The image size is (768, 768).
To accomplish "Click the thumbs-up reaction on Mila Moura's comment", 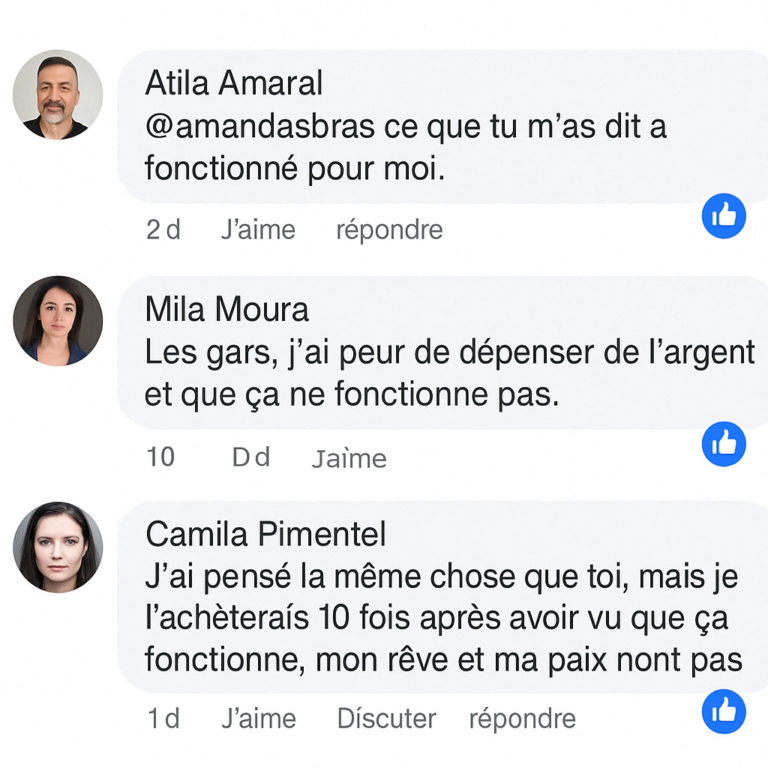I will pos(724,443).
